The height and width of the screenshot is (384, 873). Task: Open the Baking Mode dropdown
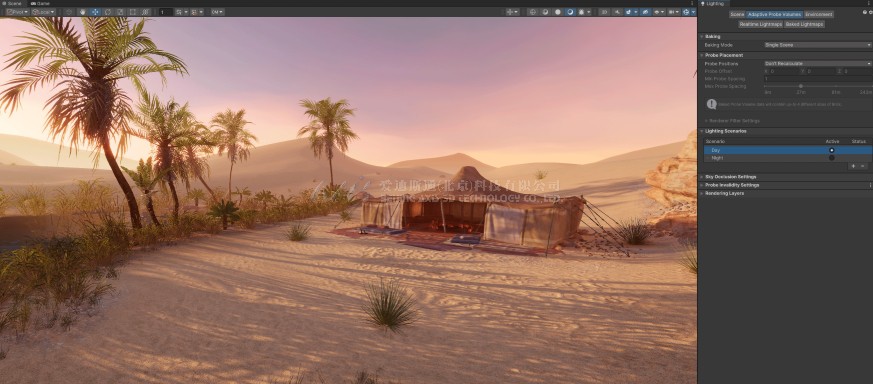pyautogui.click(x=818, y=45)
